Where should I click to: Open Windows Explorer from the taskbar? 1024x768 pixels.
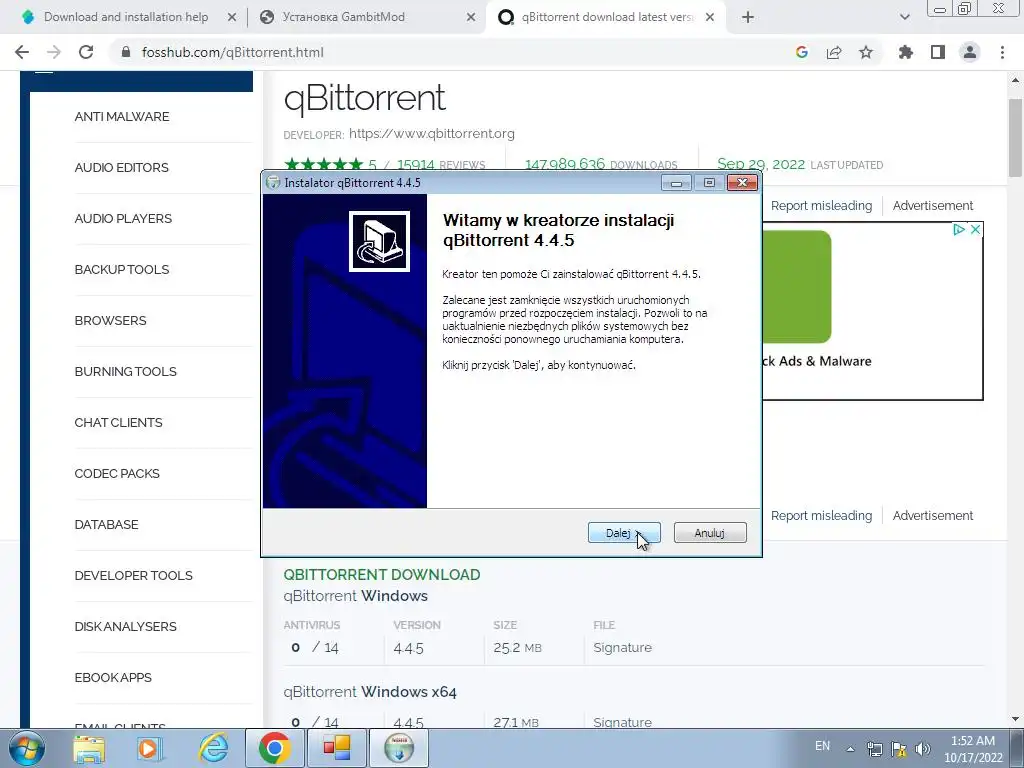pyautogui.click(x=89, y=748)
